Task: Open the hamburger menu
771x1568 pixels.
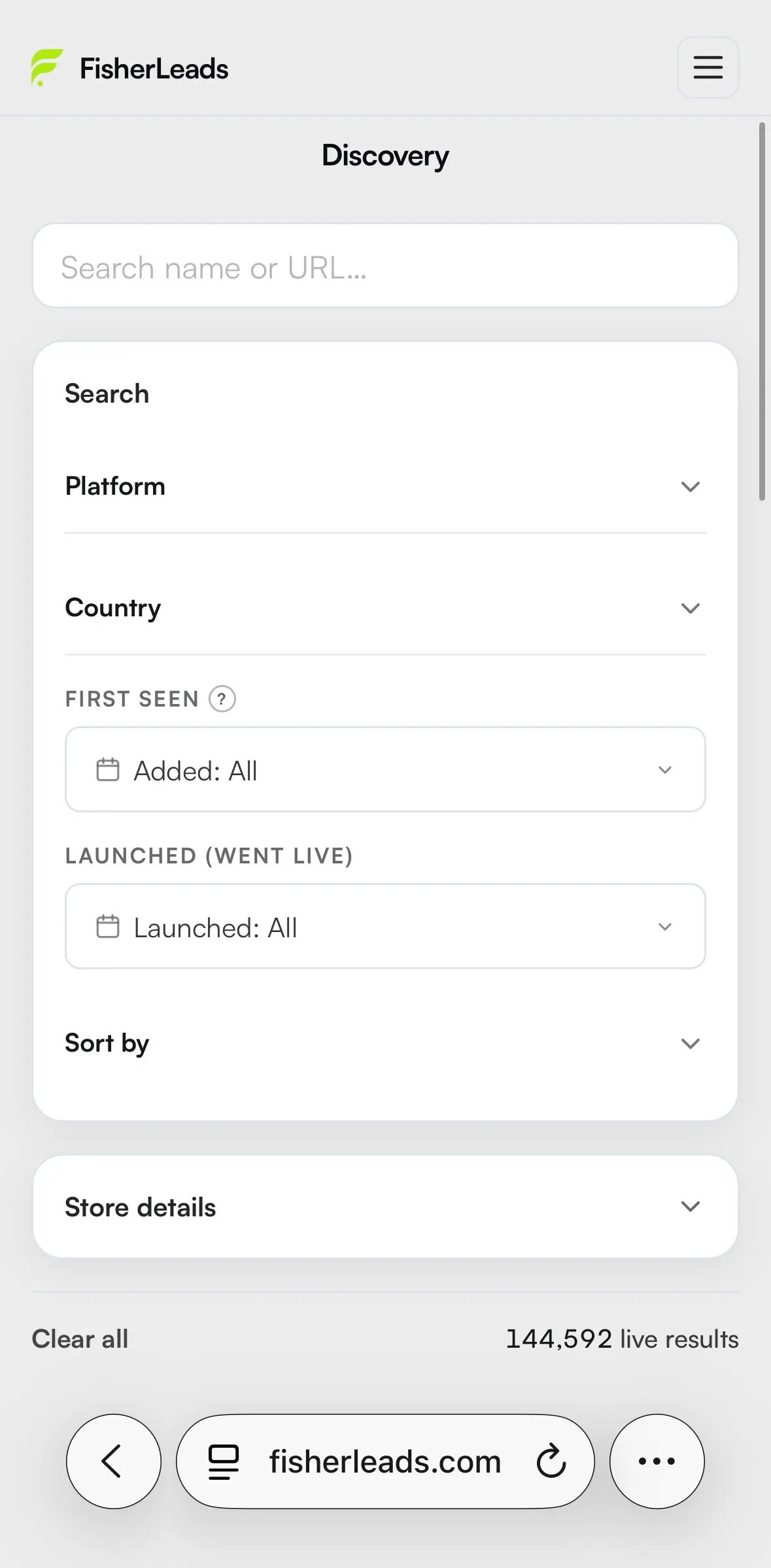Action: pos(708,67)
